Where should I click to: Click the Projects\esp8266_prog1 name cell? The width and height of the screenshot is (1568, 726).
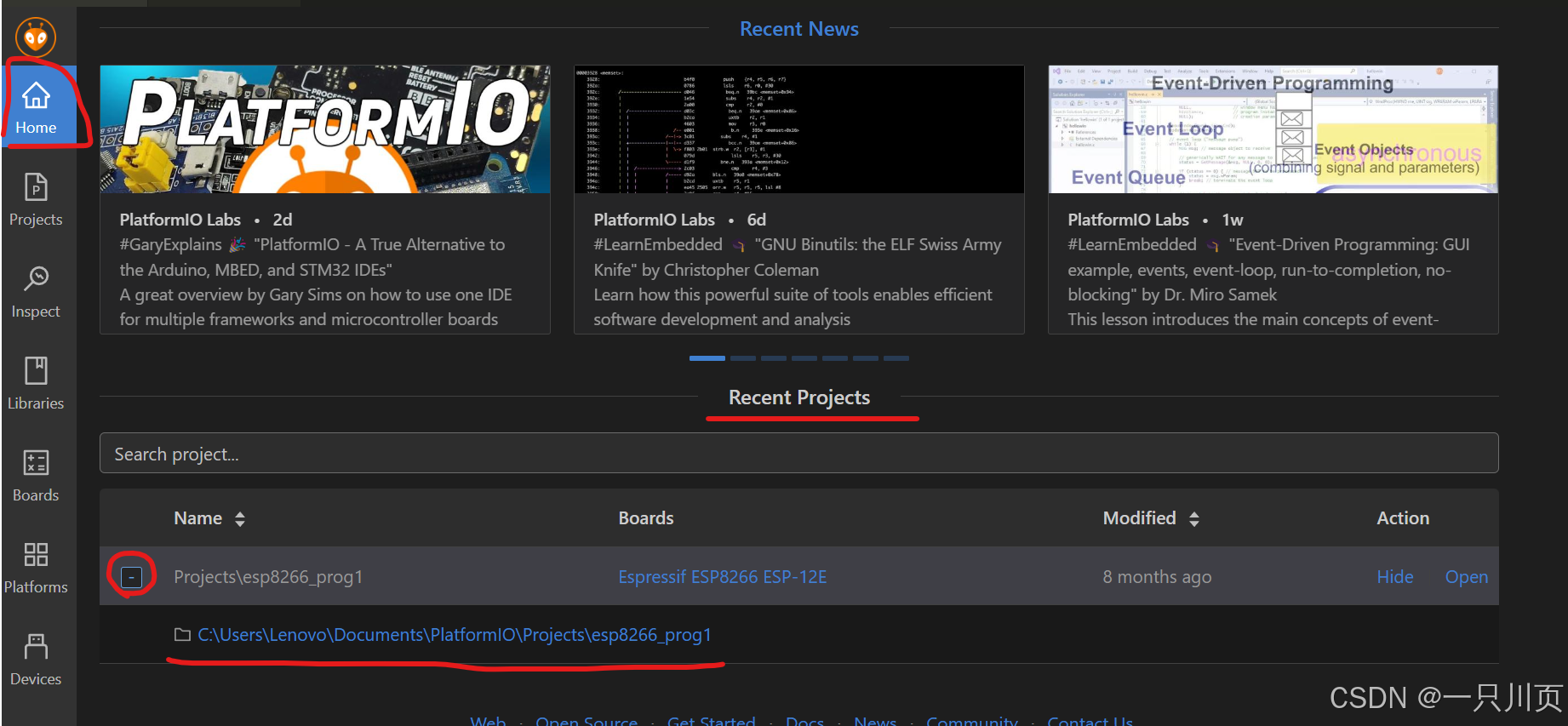(x=268, y=577)
